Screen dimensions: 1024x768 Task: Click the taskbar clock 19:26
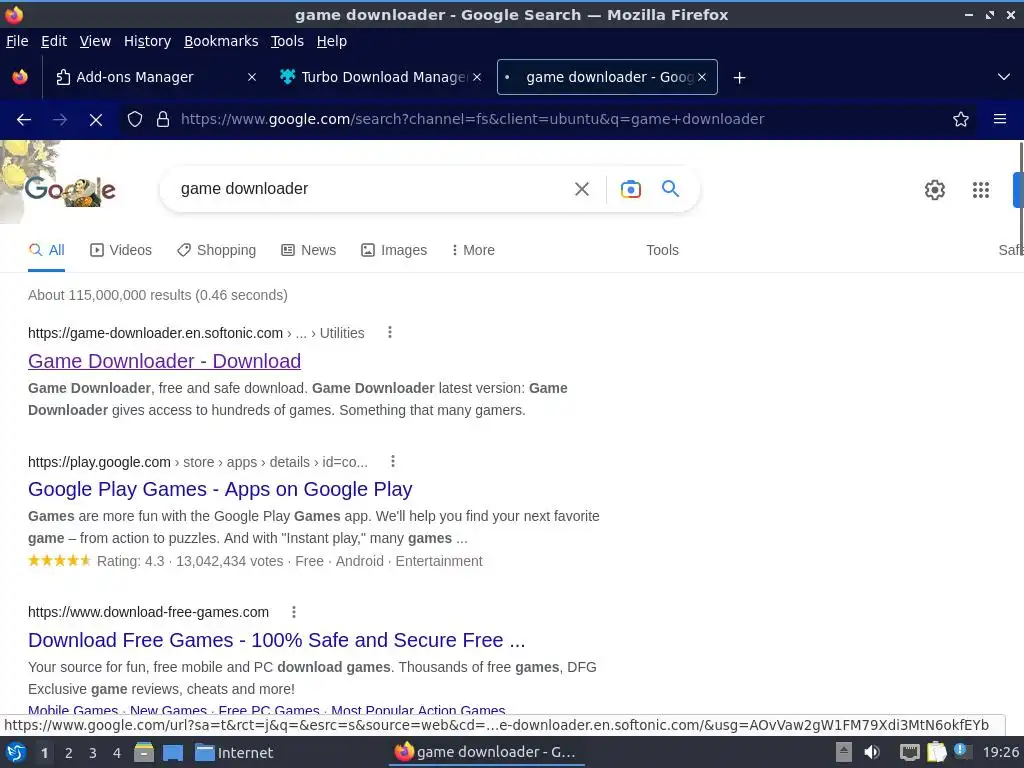(1000, 753)
